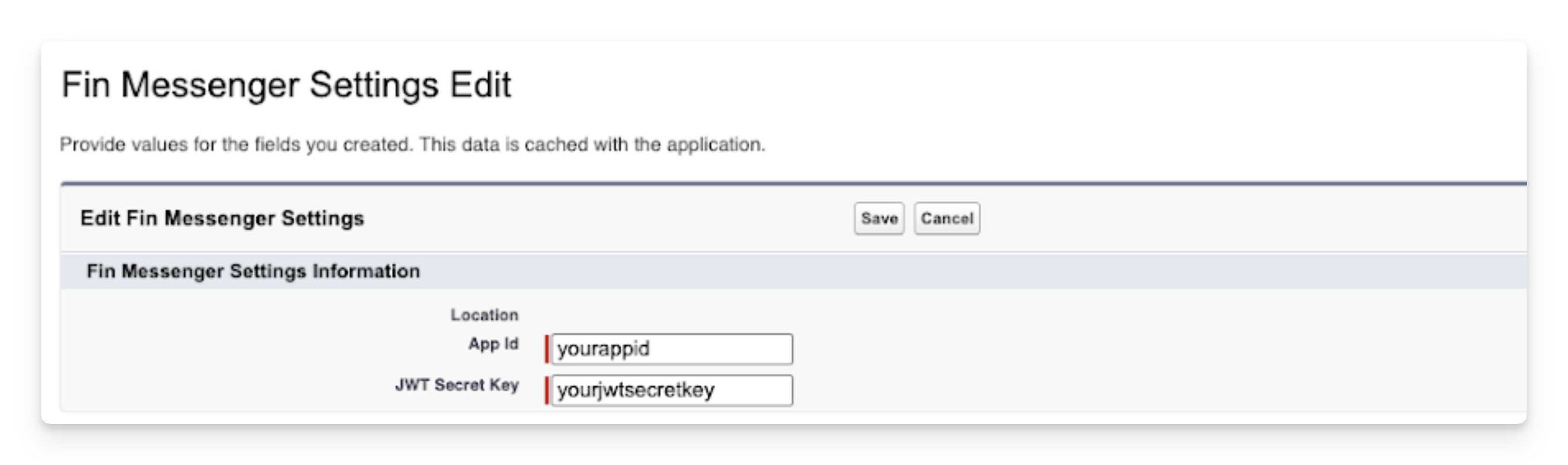Click the "Fin Messenger Settings Edit" page title
Image resolution: width=1568 pixels, height=465 pixels.
[286, 85]
